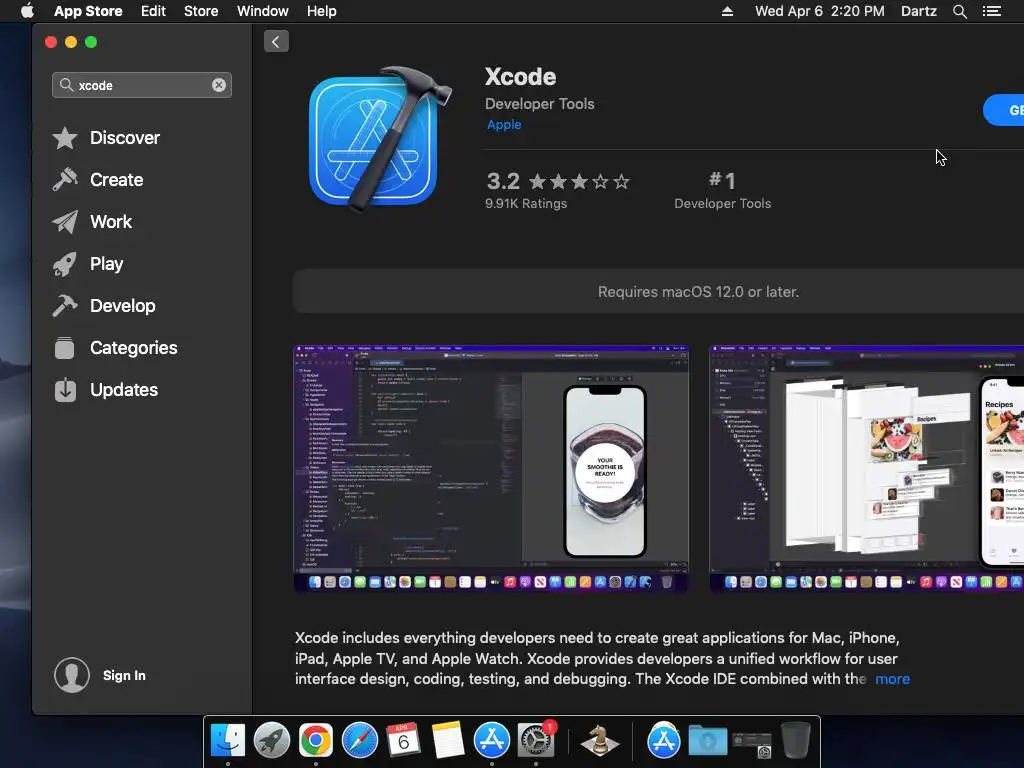Click the Develop hammer icon in sidebar
Viewport: 1024px width, 768px height.
pyautogui.click(x=65, y=306)
